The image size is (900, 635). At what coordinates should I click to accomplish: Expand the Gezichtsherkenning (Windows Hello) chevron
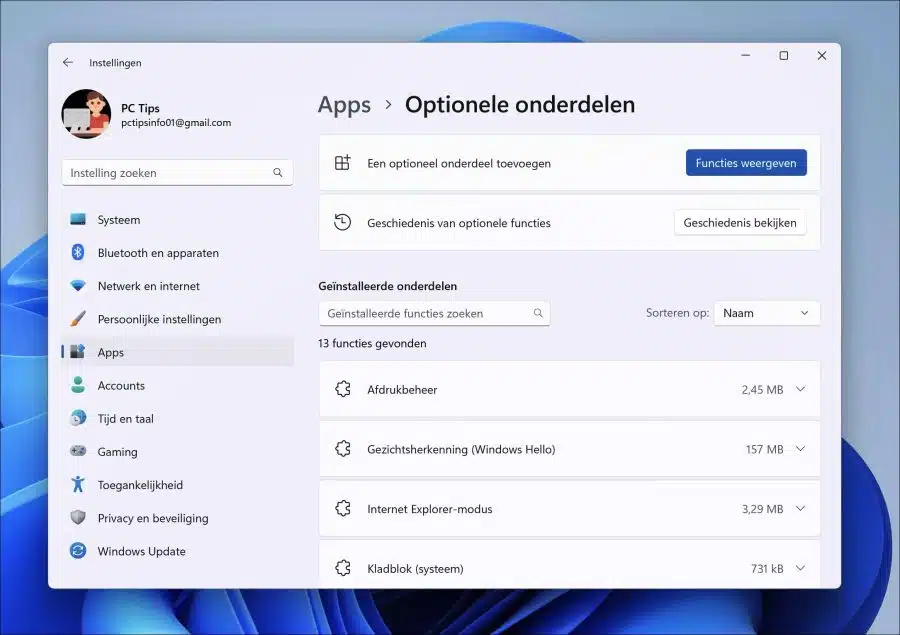[x=801, y=449]
